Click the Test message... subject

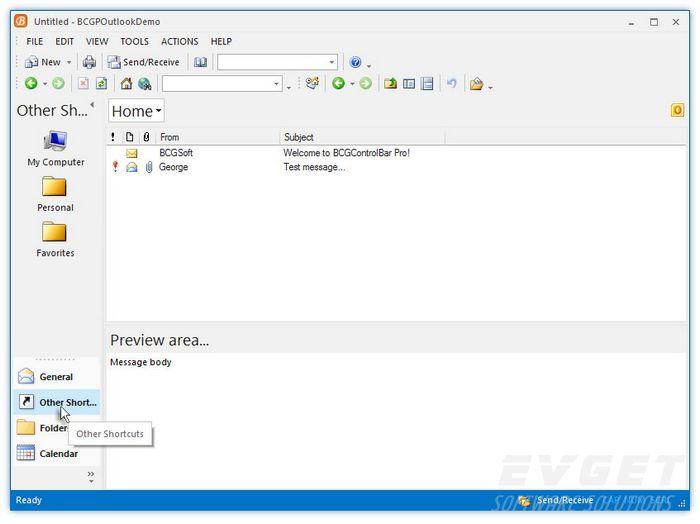314,167
